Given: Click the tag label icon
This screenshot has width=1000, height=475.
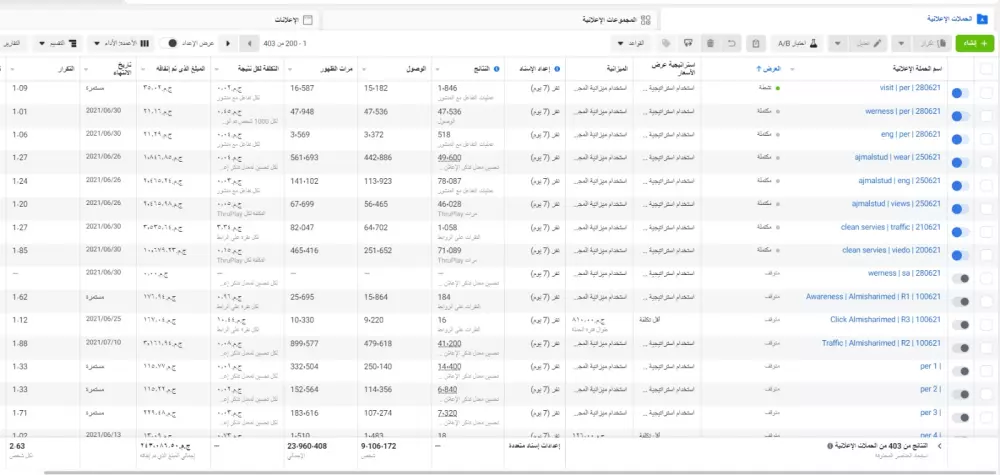Looking at the screenshot, I should click(666, 43).
